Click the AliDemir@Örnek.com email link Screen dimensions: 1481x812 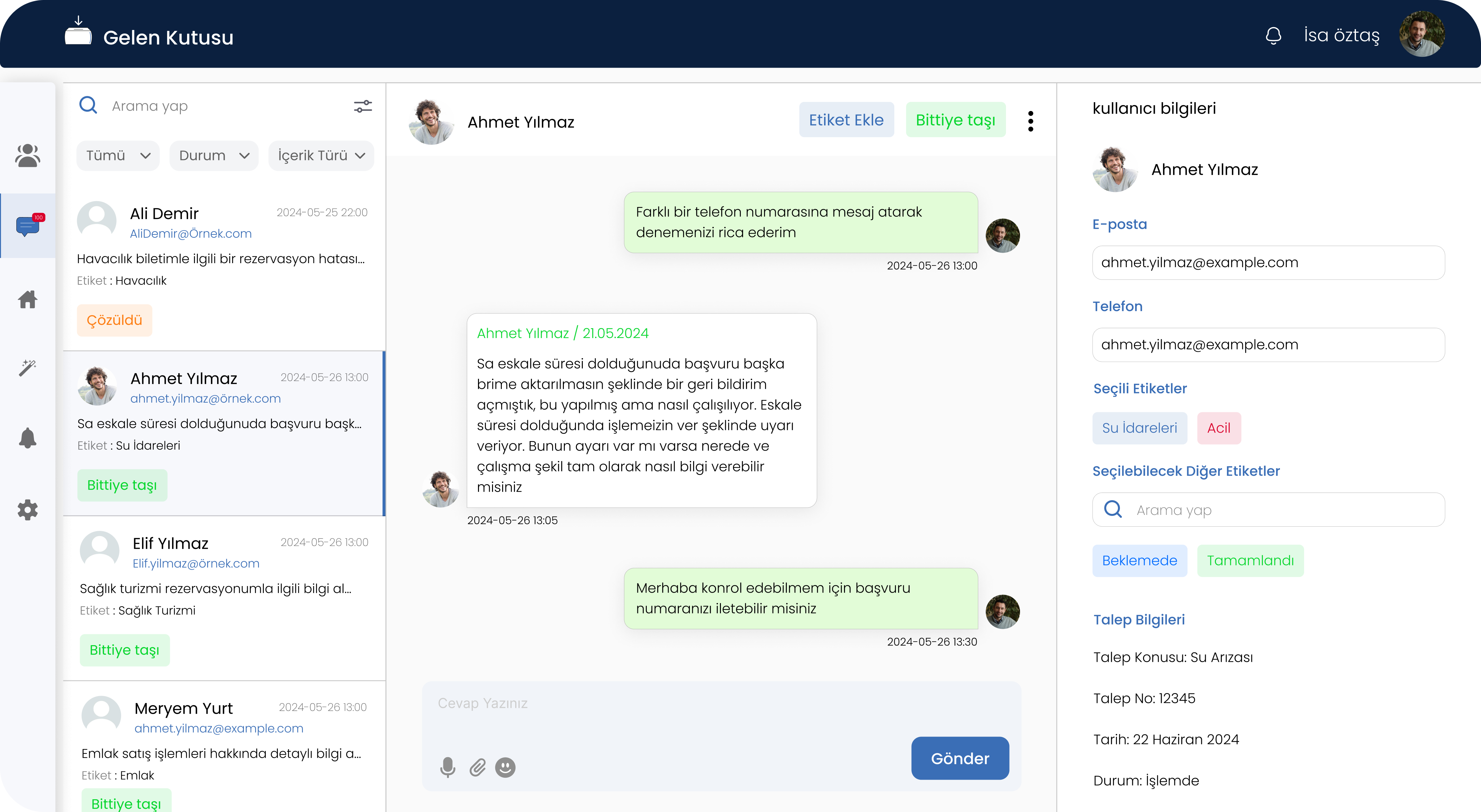tap(191, 233)
